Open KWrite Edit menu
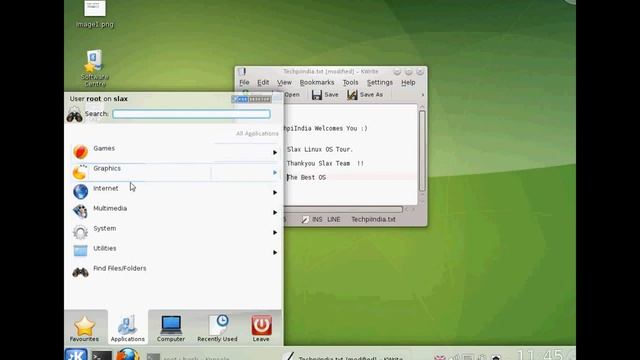This screenshot has width=640, height=360. click(x=263, y=82)
